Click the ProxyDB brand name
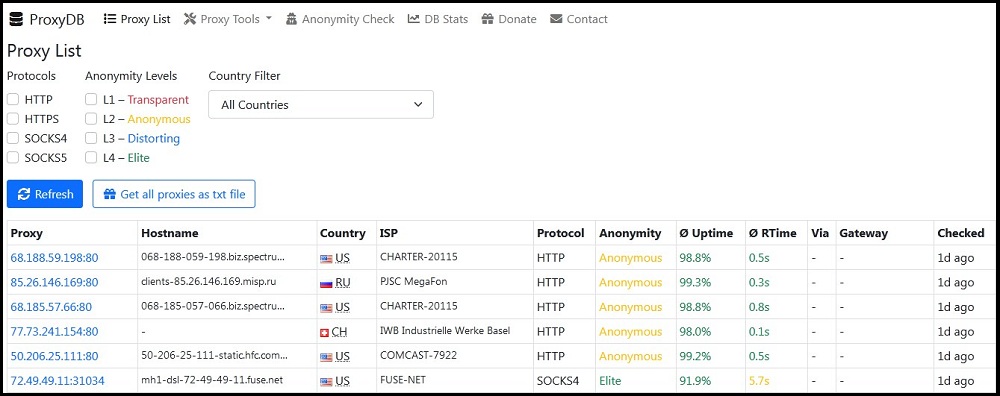The image size is (1000, 396). [x=57, y=19]
